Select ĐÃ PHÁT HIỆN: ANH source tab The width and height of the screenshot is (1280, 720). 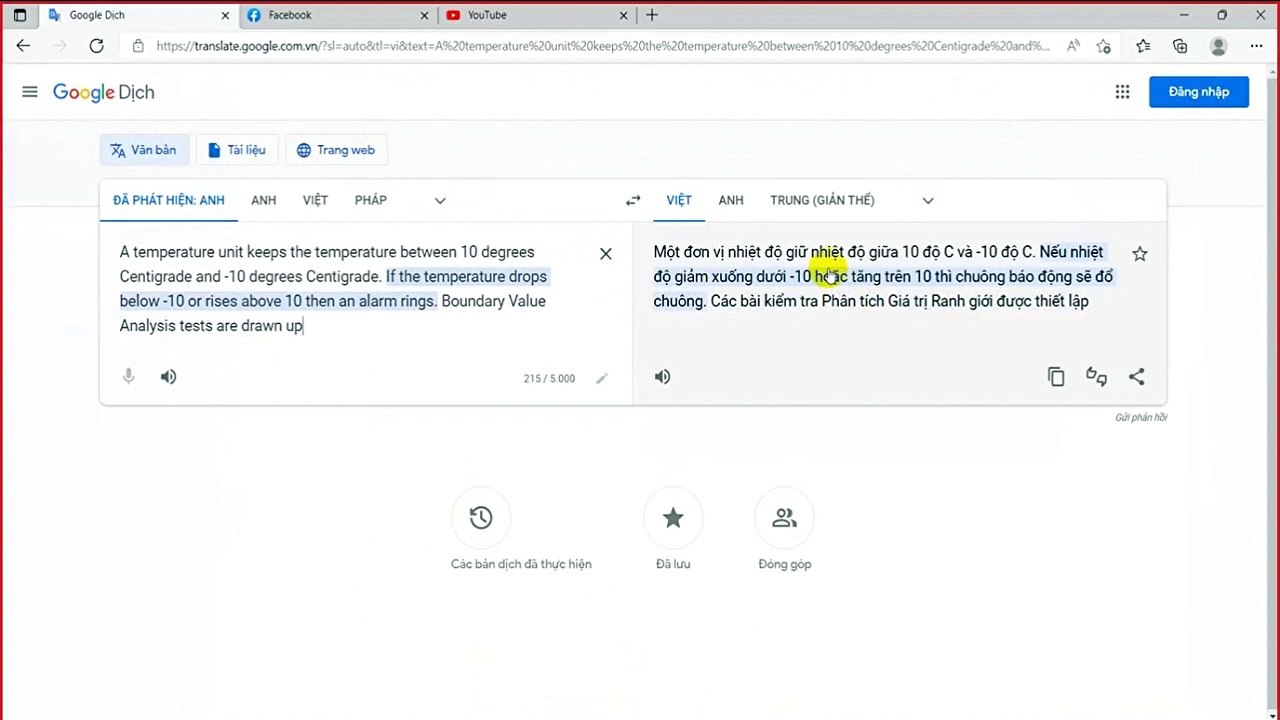pos(169,201)
